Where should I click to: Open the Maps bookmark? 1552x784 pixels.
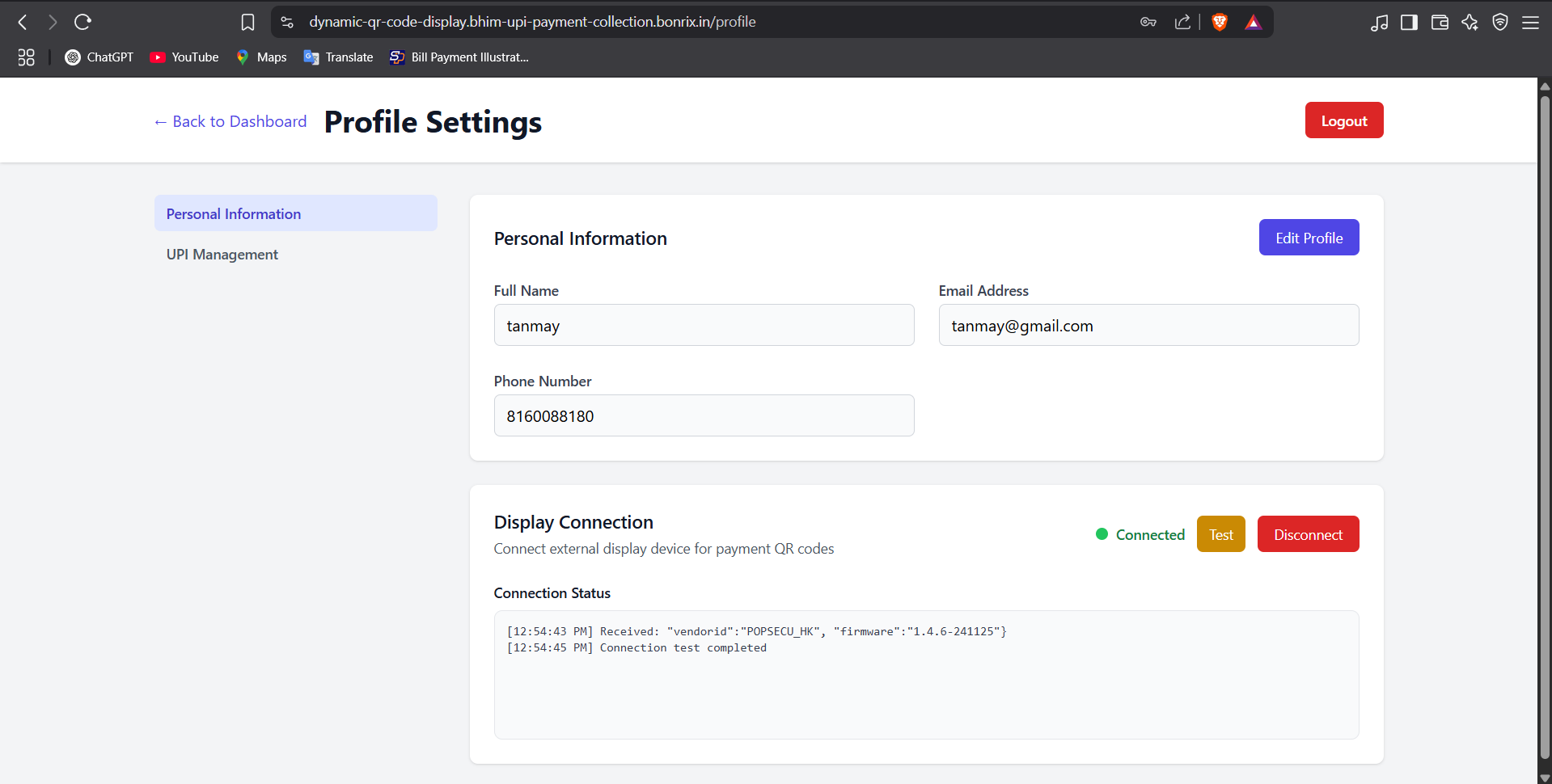(x=261, y=57)
